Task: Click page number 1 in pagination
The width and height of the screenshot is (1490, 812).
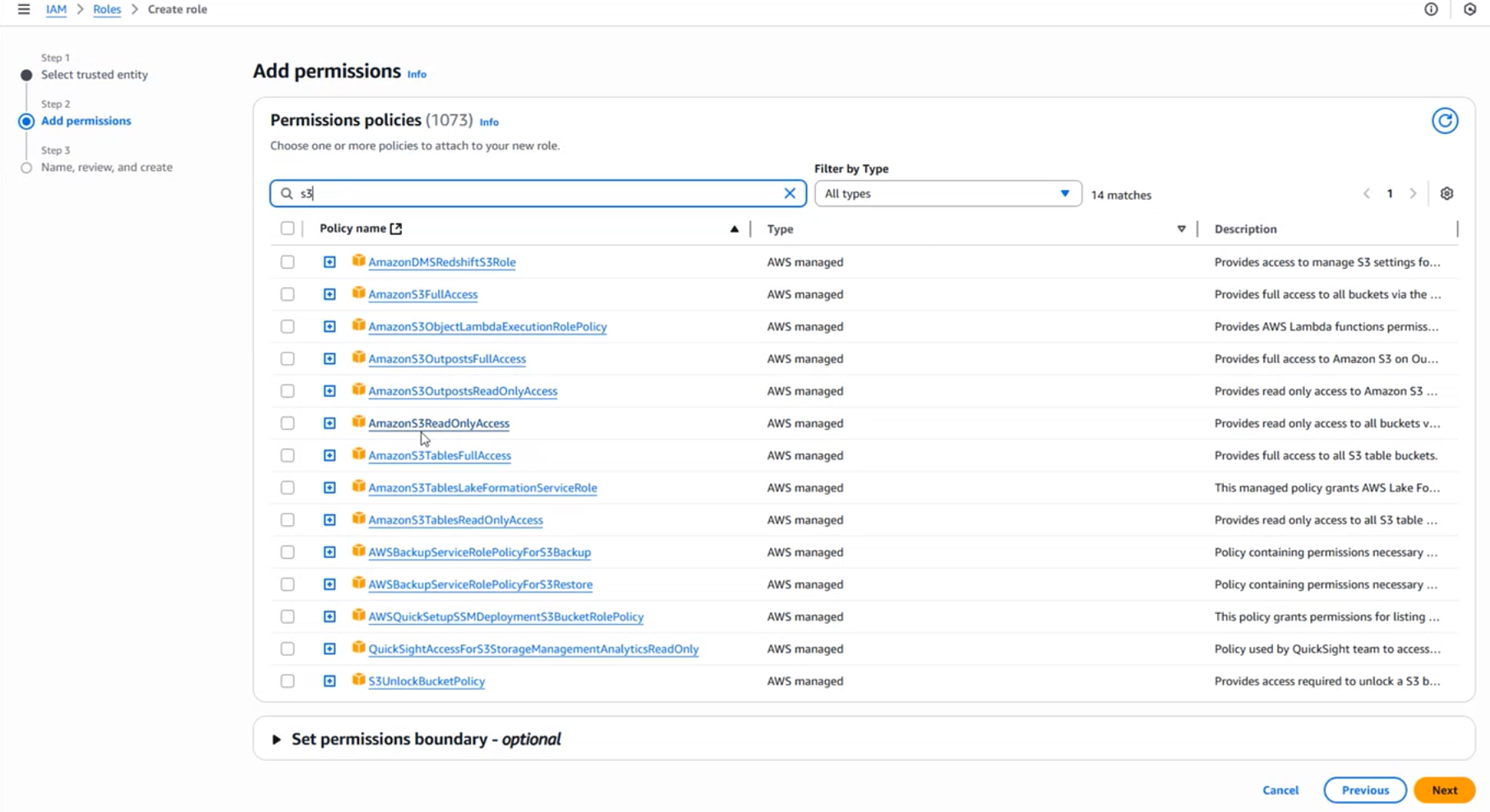Action: (1390, 194)
